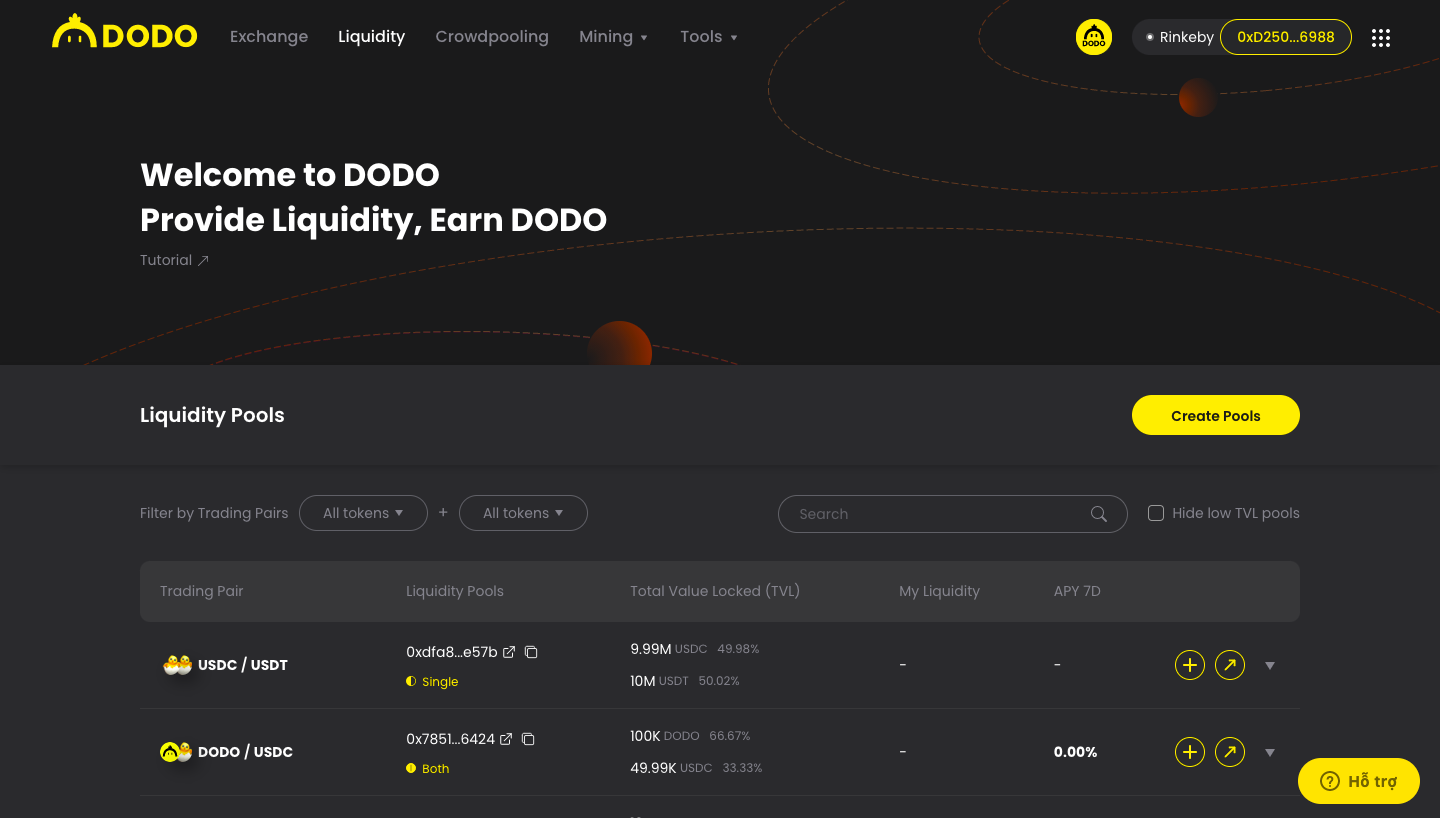Copy the 0xdfa8...e57b pool address
Image resolution: width=1440 pixels, height=818 pixels.
click(531, 652)
